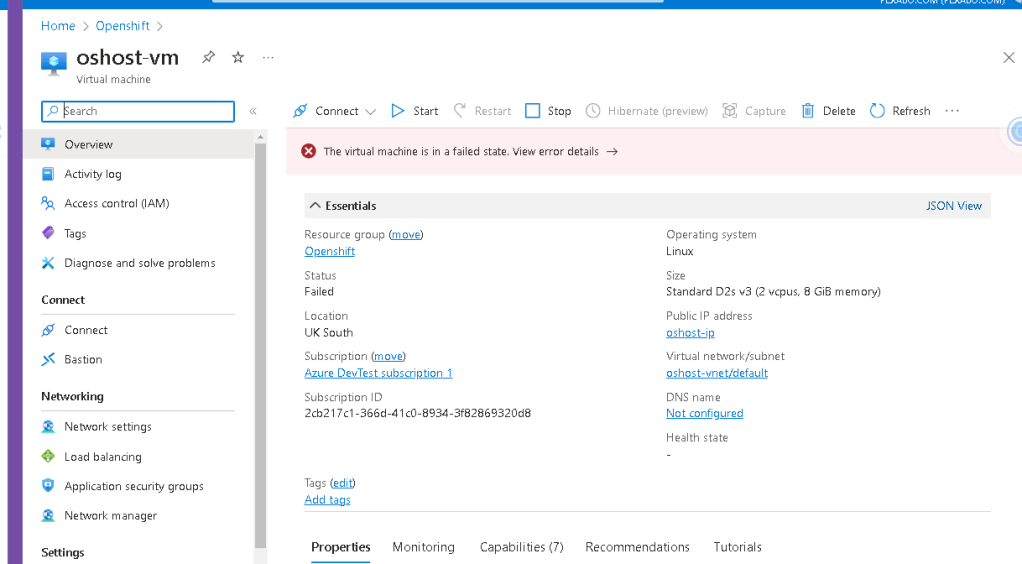Click move link beside Subscription
The height and width of the screenshot is (564, 1022).
(x=388, y=356)
